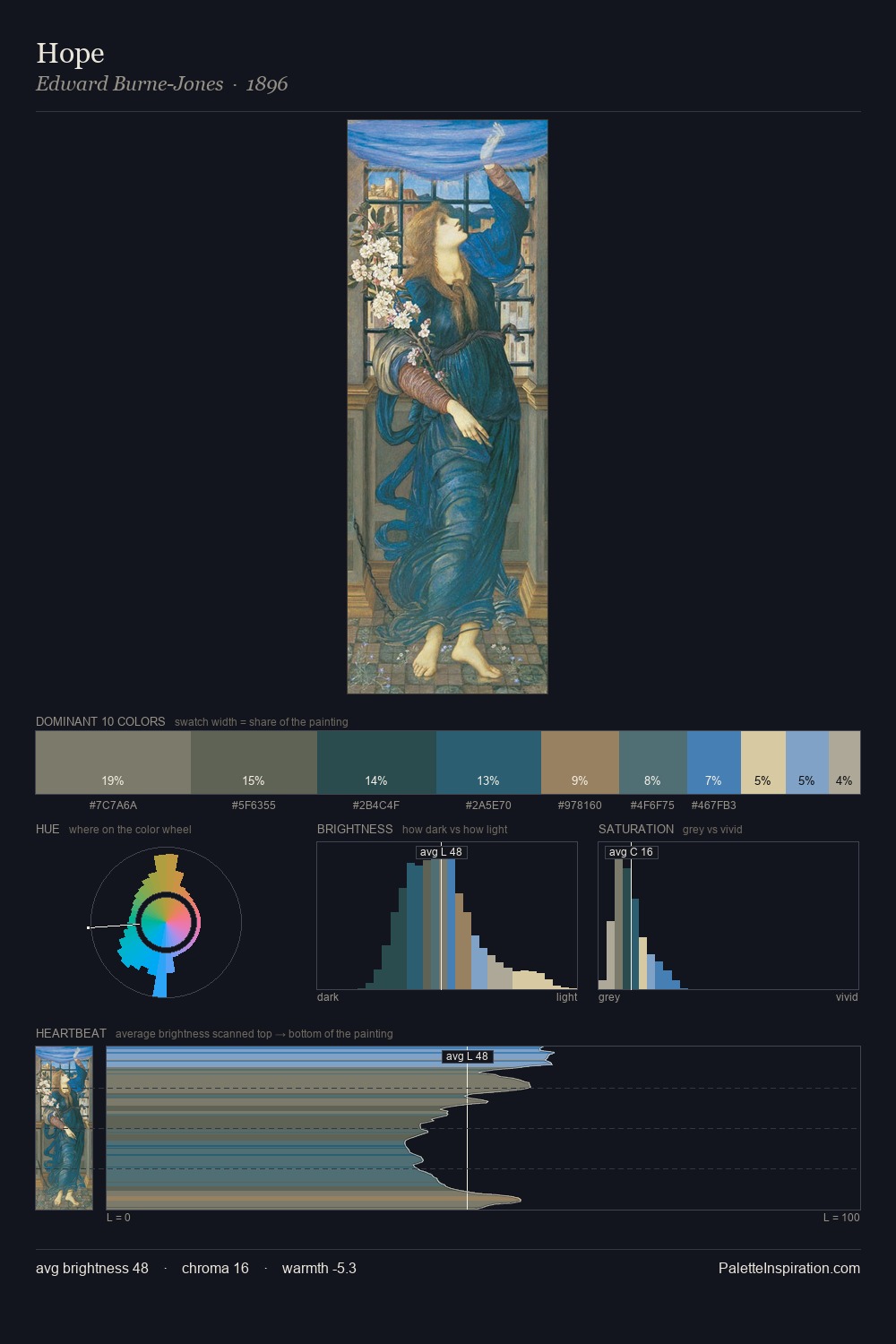The width and height of the screenshot is (896, 1344).
Task: Pick the 4% warm grey swatch
Action: (844, 762)
